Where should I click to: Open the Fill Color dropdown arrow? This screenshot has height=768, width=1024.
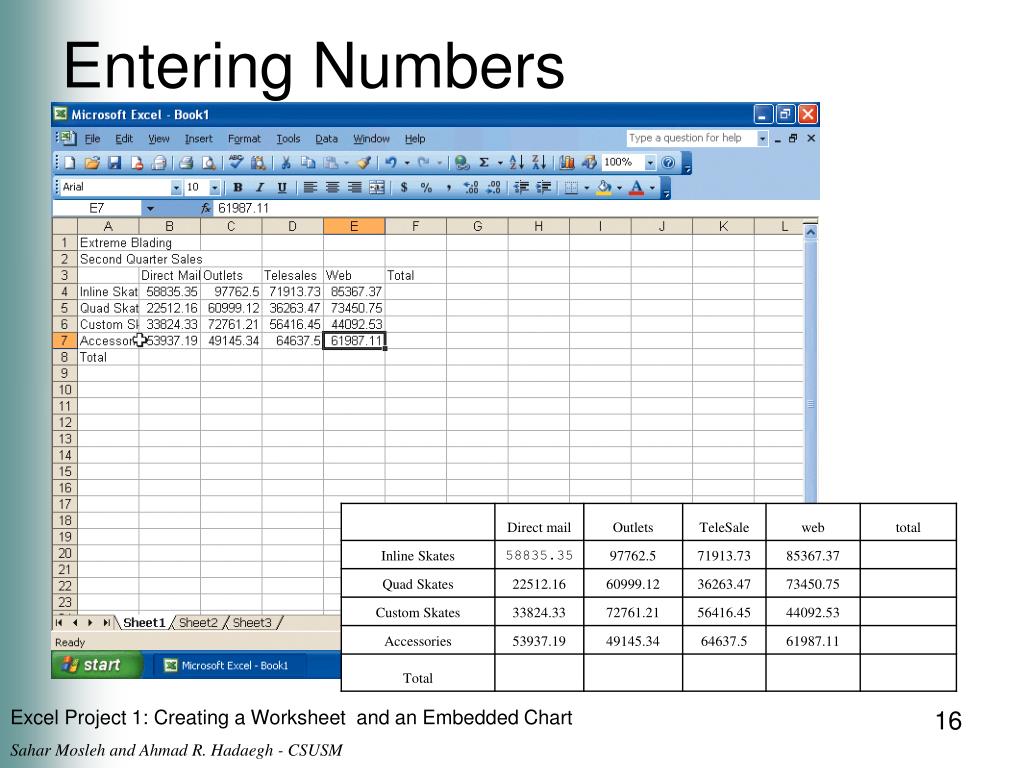click(x=619, y=188)
